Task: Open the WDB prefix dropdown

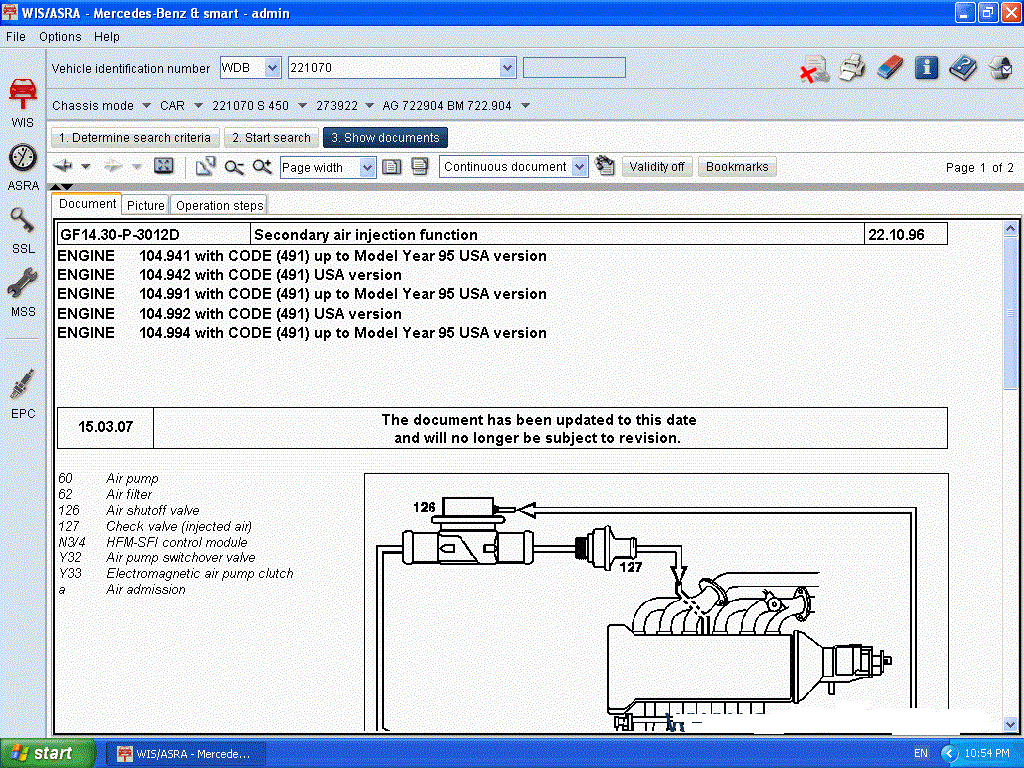Action: (x=273, y=68)
